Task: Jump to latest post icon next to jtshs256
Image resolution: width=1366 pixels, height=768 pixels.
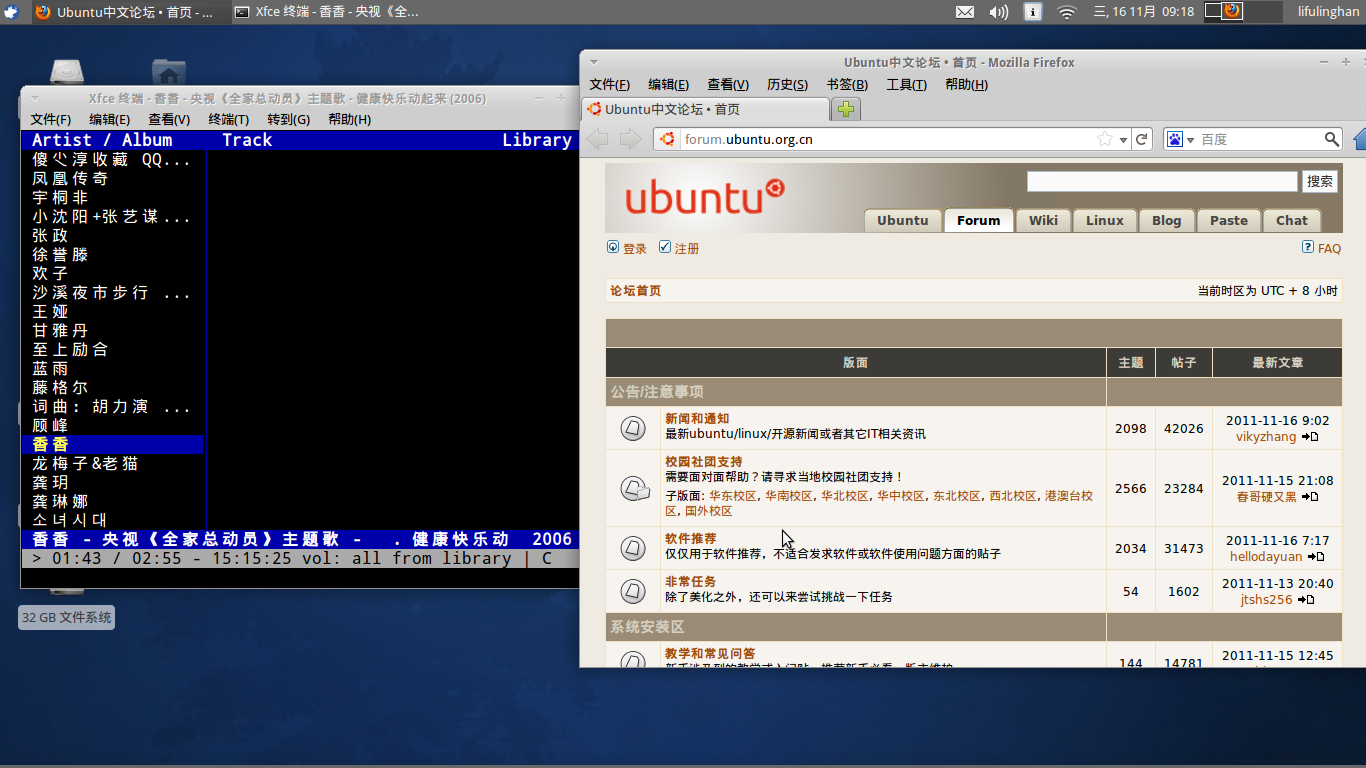Action: (x=1306, y=600)
